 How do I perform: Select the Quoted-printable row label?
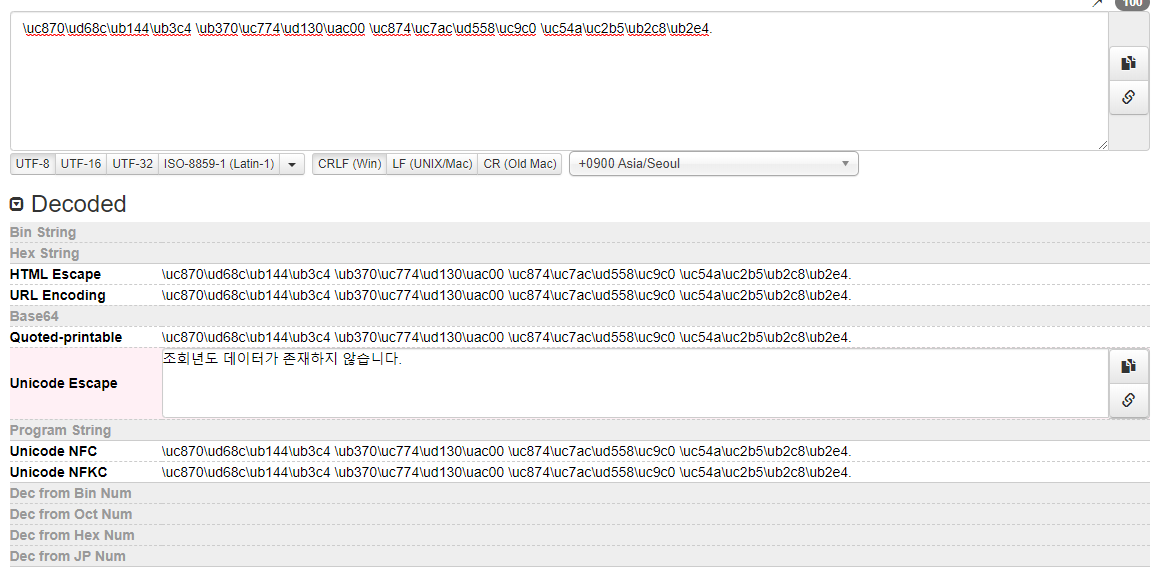point(66,337)
